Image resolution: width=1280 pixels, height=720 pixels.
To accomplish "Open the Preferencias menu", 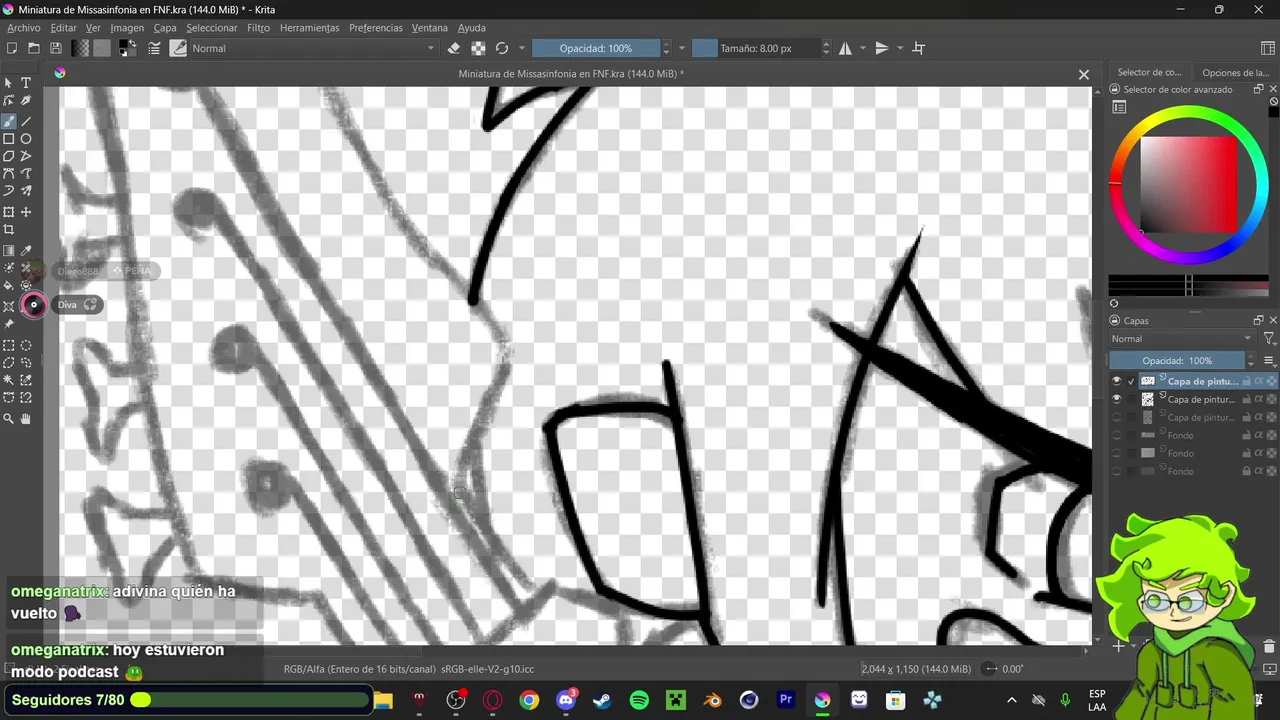I will coord(377,28).
